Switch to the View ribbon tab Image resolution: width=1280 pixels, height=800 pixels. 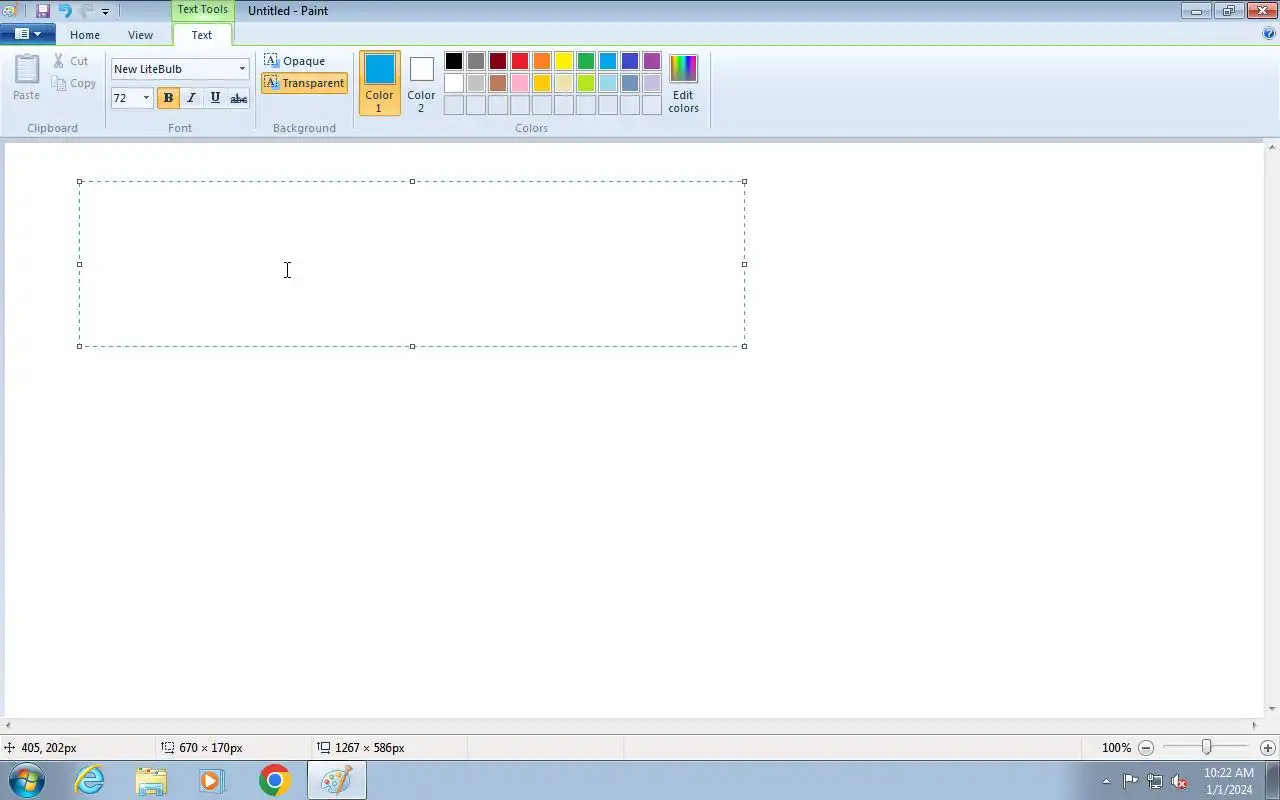(x=140, y=35)
